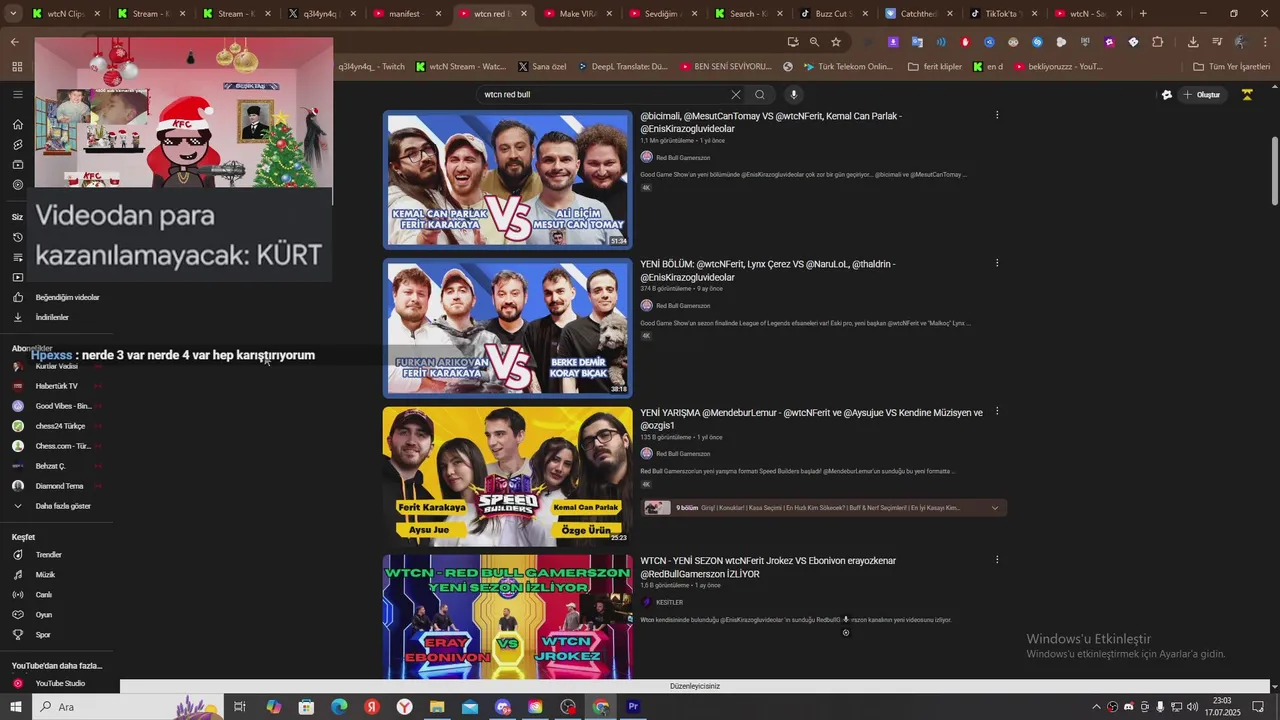Image resolution: width=1280 pixels, height=720 pixels.
Task: Open a new browser tab
Action: tap(1143, 14)
